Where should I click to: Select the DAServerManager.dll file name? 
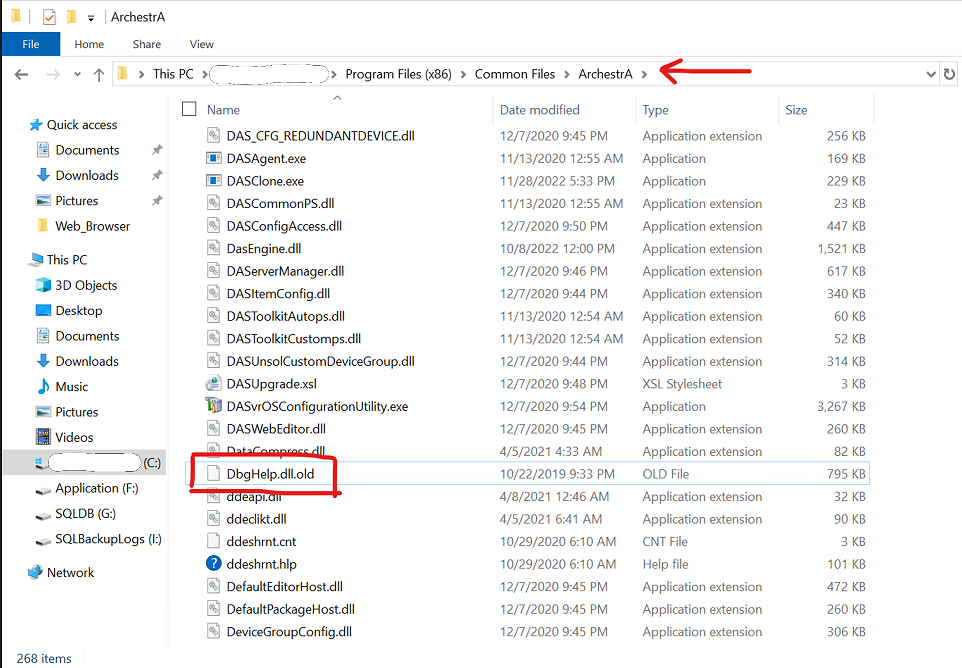tap(285, 271)
